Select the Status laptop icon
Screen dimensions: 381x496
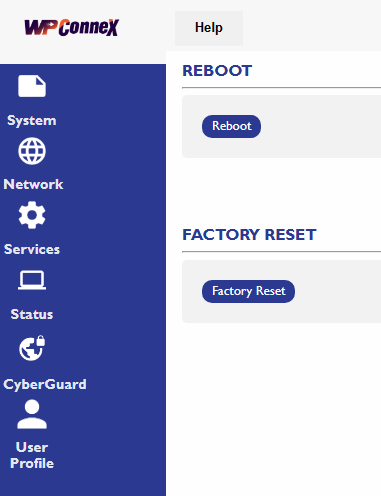point(32,280)
